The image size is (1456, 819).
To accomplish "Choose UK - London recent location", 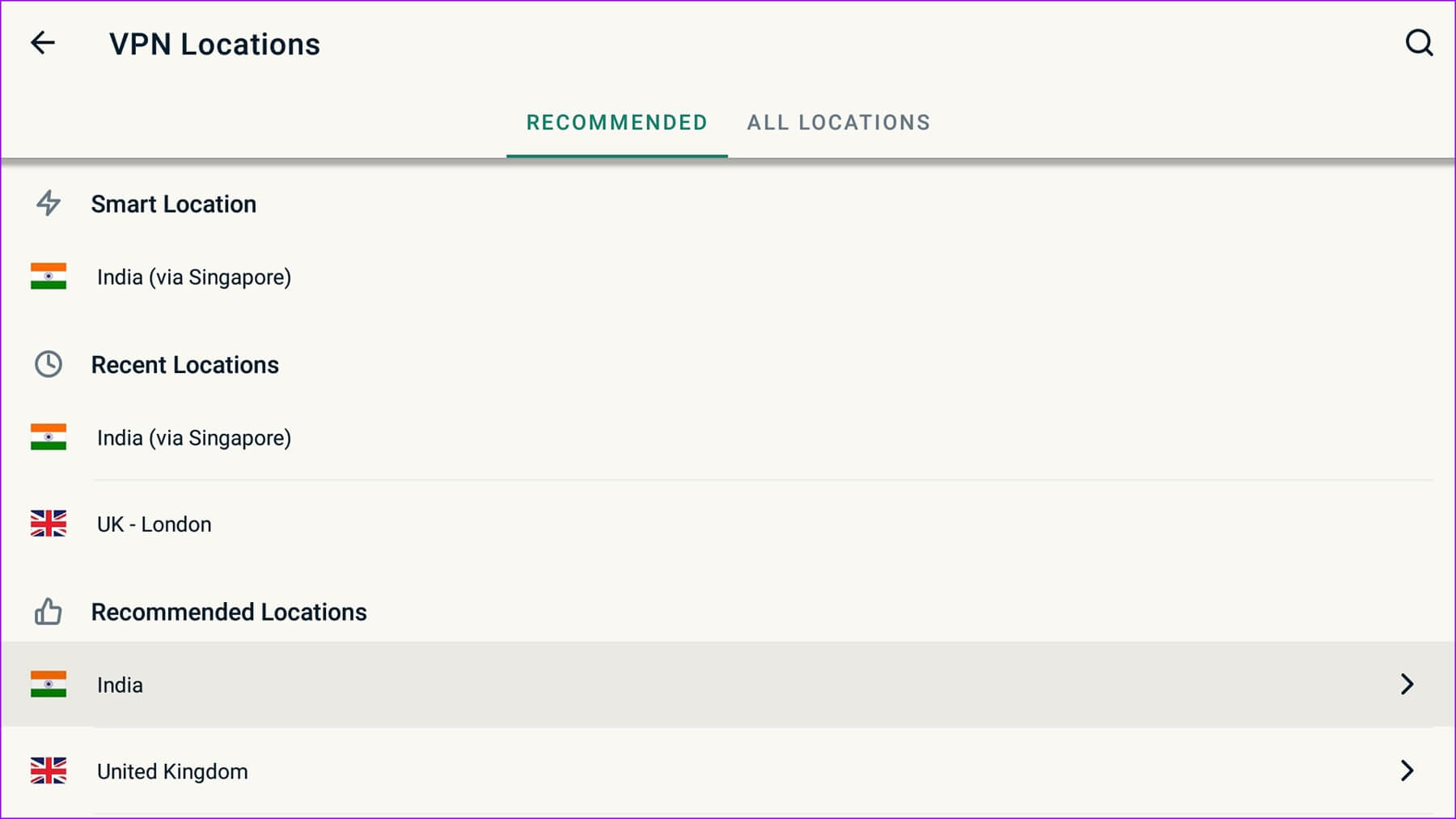I will tap(728, 524).
